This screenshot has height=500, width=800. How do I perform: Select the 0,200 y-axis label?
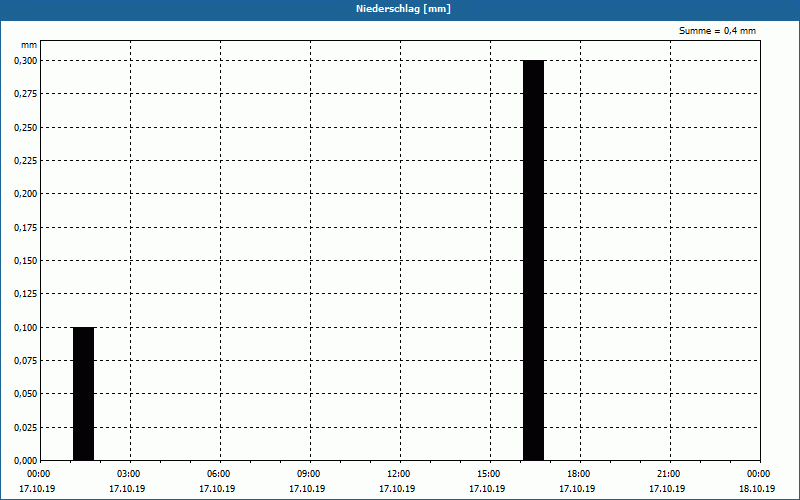(26, 194)
